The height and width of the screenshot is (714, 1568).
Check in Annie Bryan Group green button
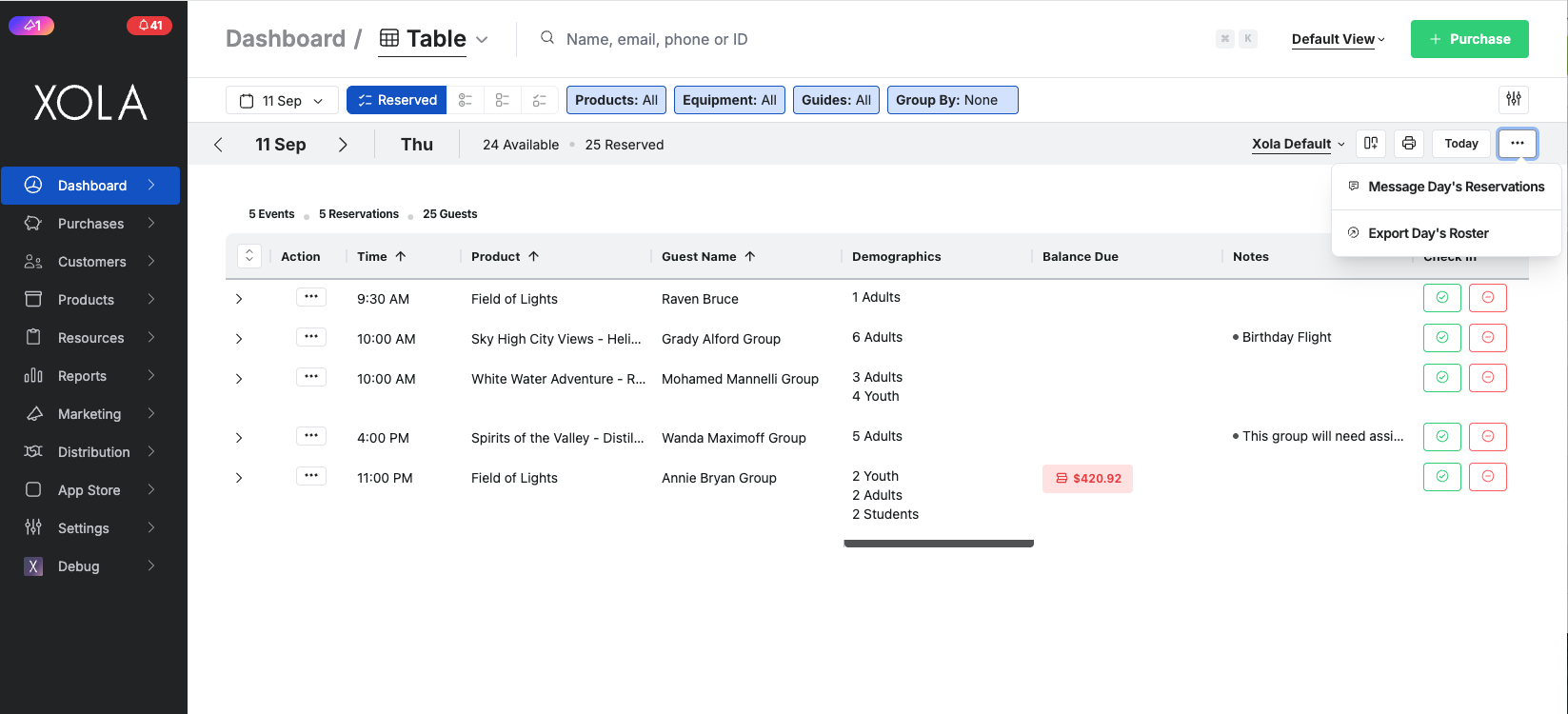(1442, 477)
